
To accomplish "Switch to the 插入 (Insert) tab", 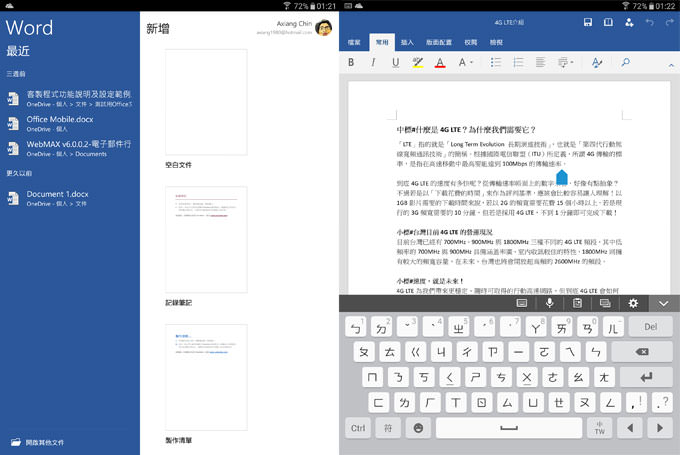I will [x=407, y=43].
